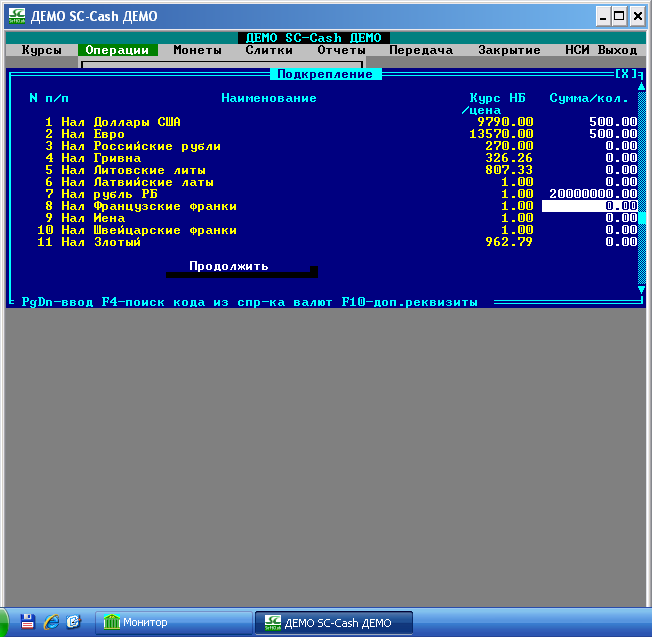Click the floppy disk quick launch icon
The image size is (652, 637).
(28, 622)
